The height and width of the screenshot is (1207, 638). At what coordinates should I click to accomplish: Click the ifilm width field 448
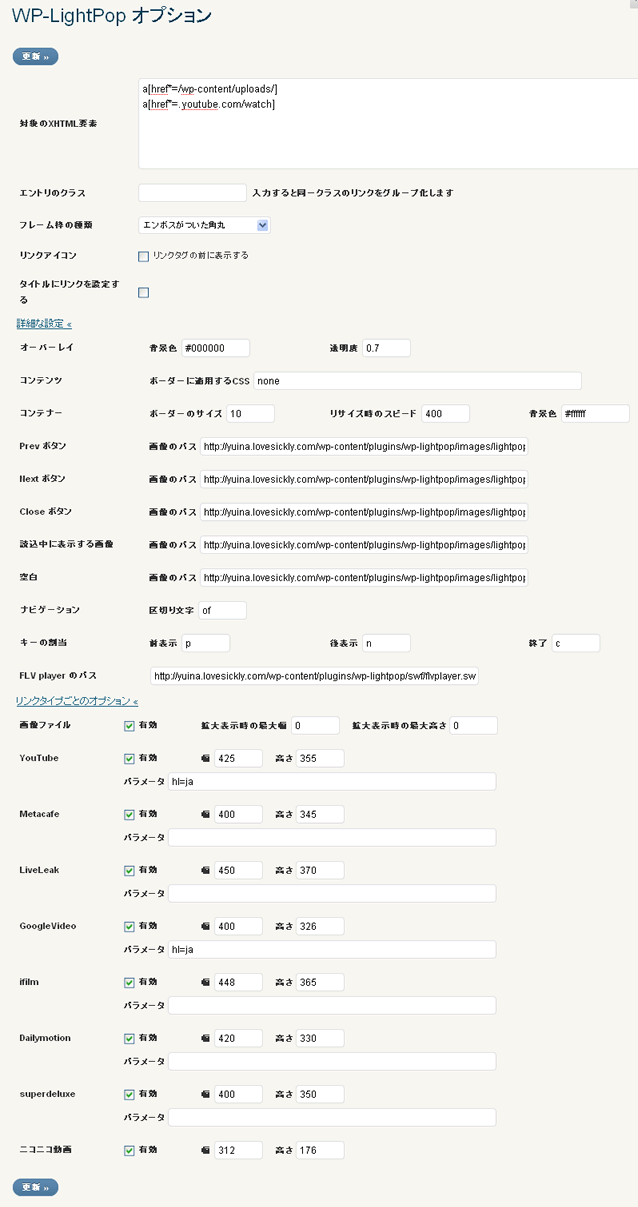tap(238, 982)
